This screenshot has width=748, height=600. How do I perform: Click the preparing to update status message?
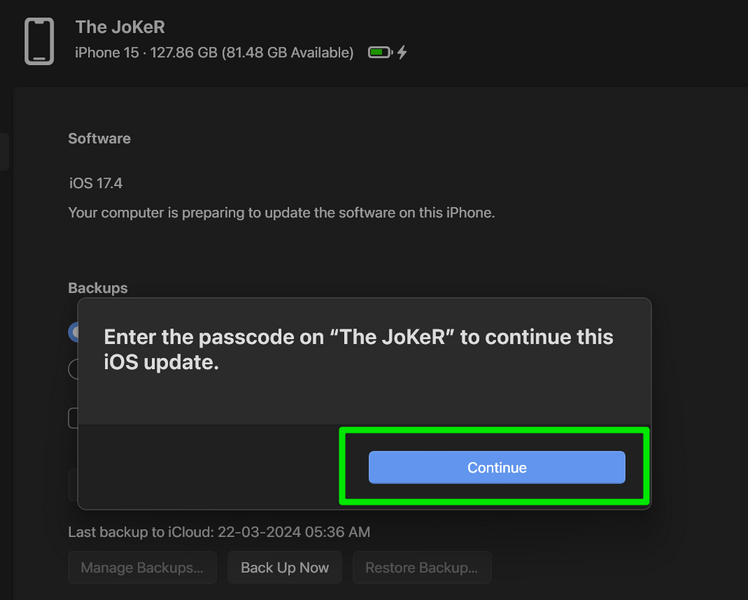(281, 213)
